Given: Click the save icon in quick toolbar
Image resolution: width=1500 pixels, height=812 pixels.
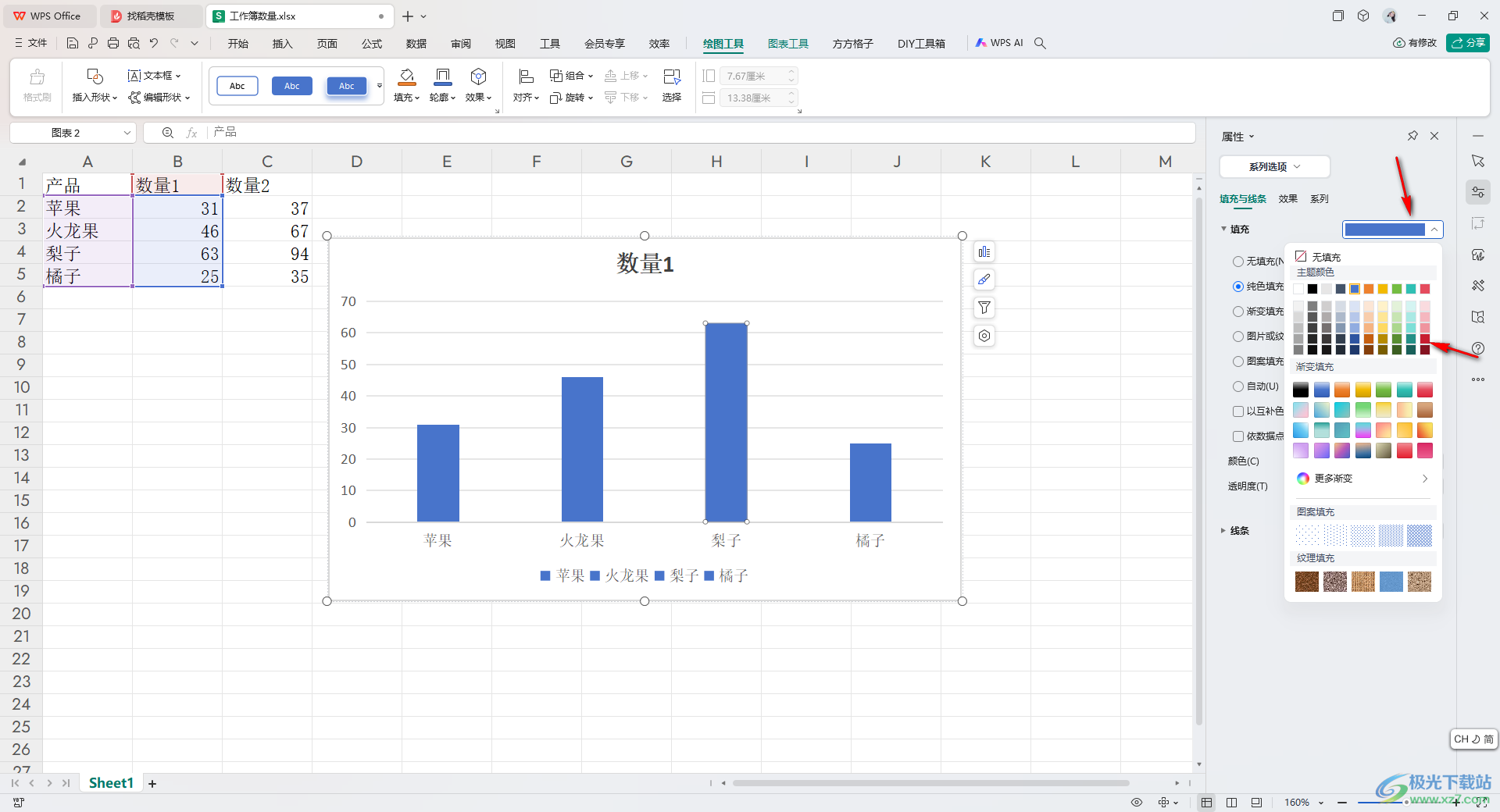Looking at the screenshot, I should (x=73, y=44).
